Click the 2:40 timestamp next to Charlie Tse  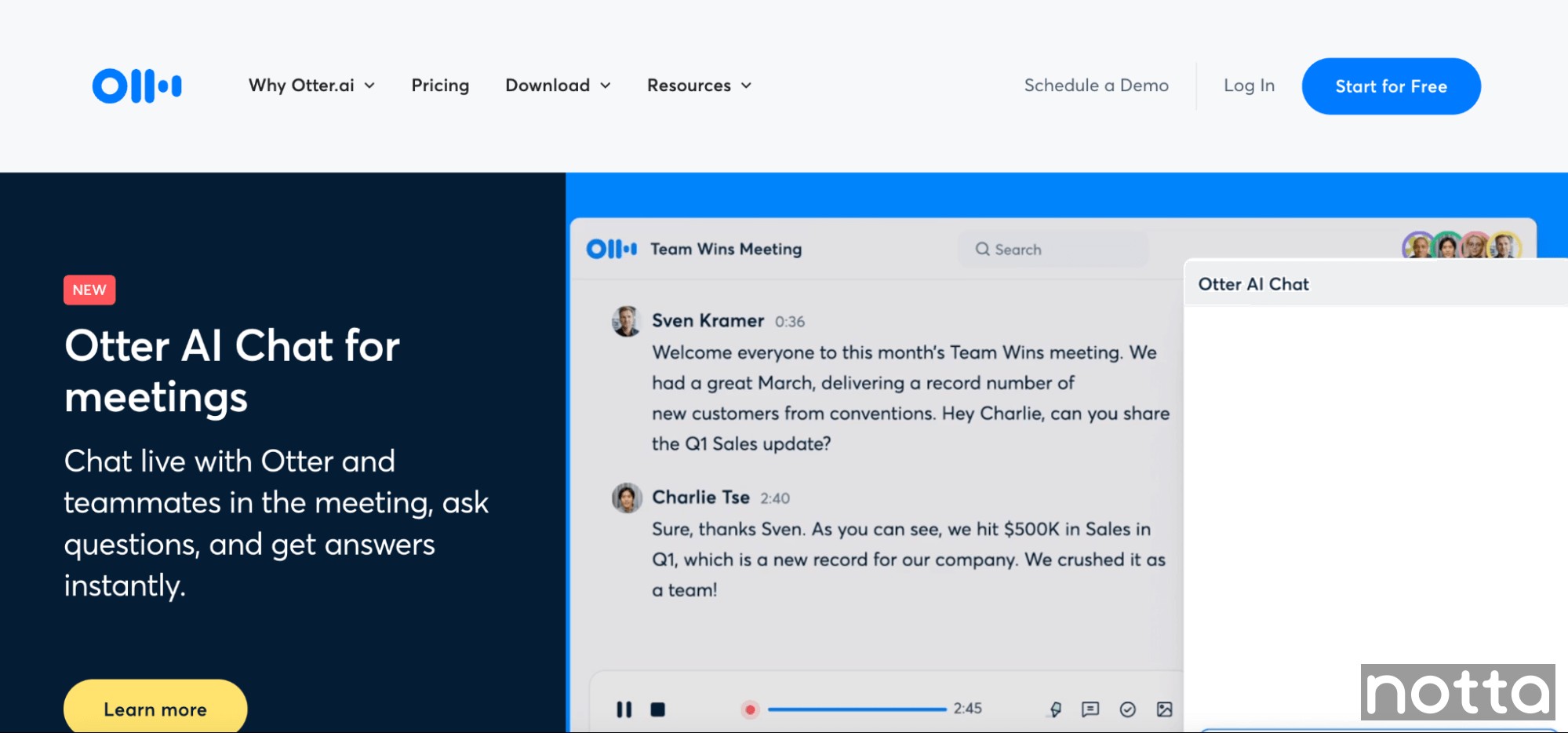pos(774,498)
